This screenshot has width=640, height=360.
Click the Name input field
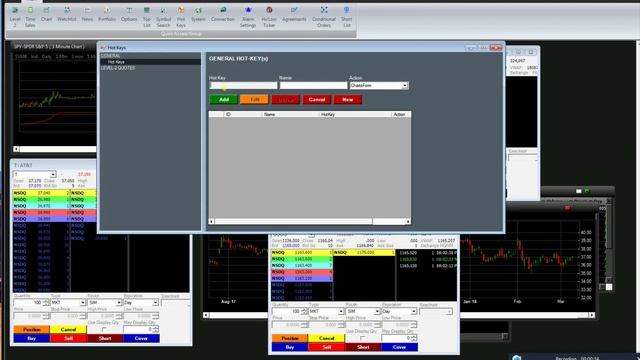(313, 85)
